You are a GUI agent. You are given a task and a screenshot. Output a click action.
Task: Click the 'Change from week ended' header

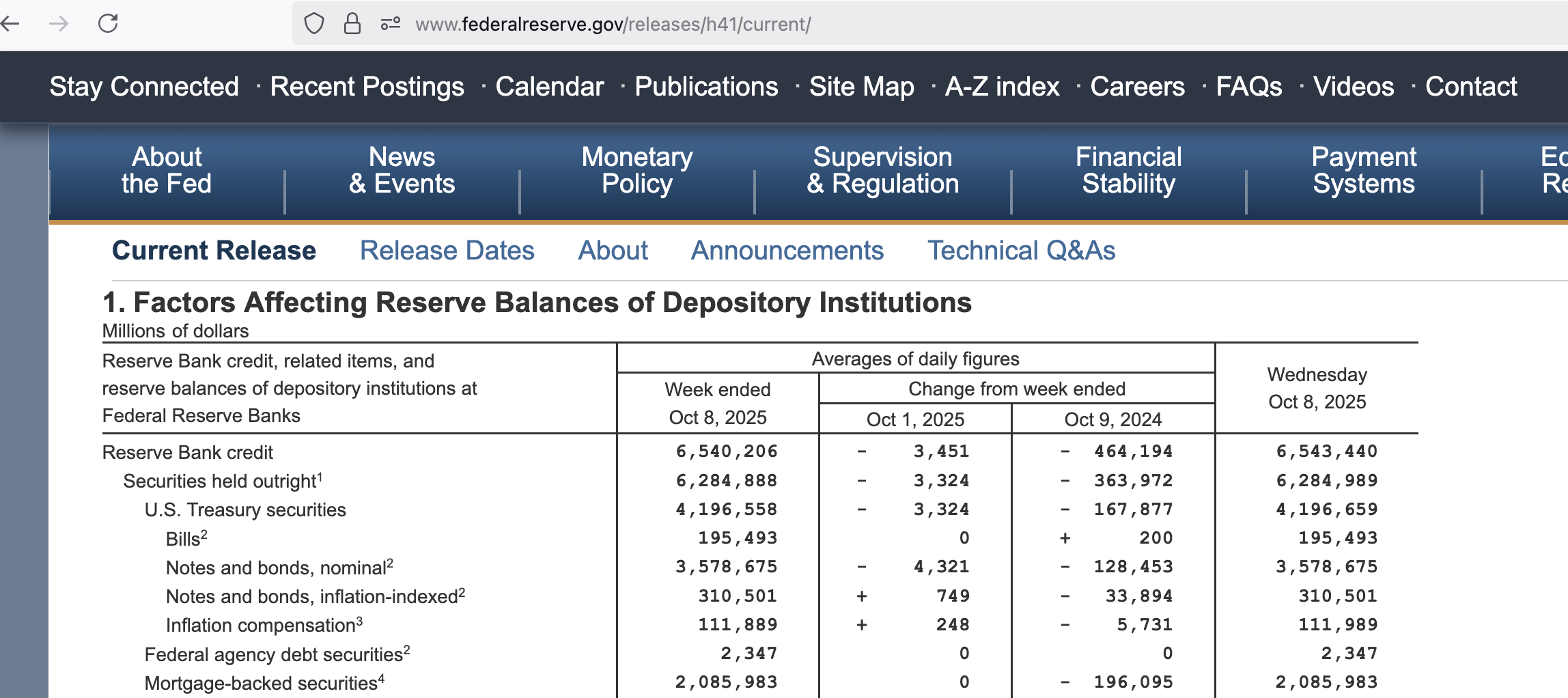(1017, 389)
